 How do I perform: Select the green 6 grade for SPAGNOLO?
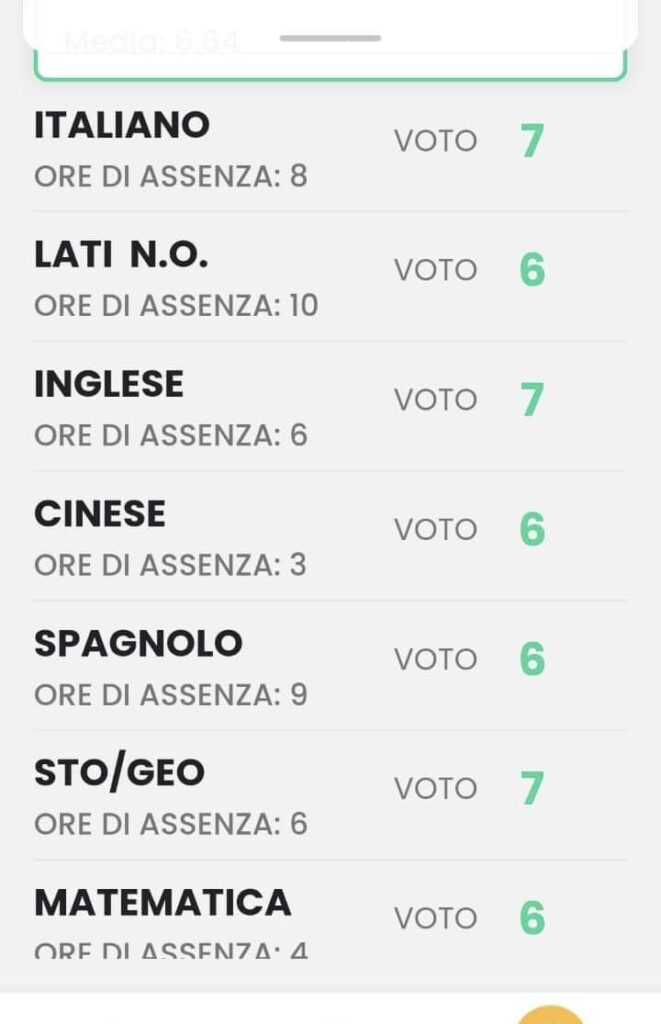pos(532,658)
